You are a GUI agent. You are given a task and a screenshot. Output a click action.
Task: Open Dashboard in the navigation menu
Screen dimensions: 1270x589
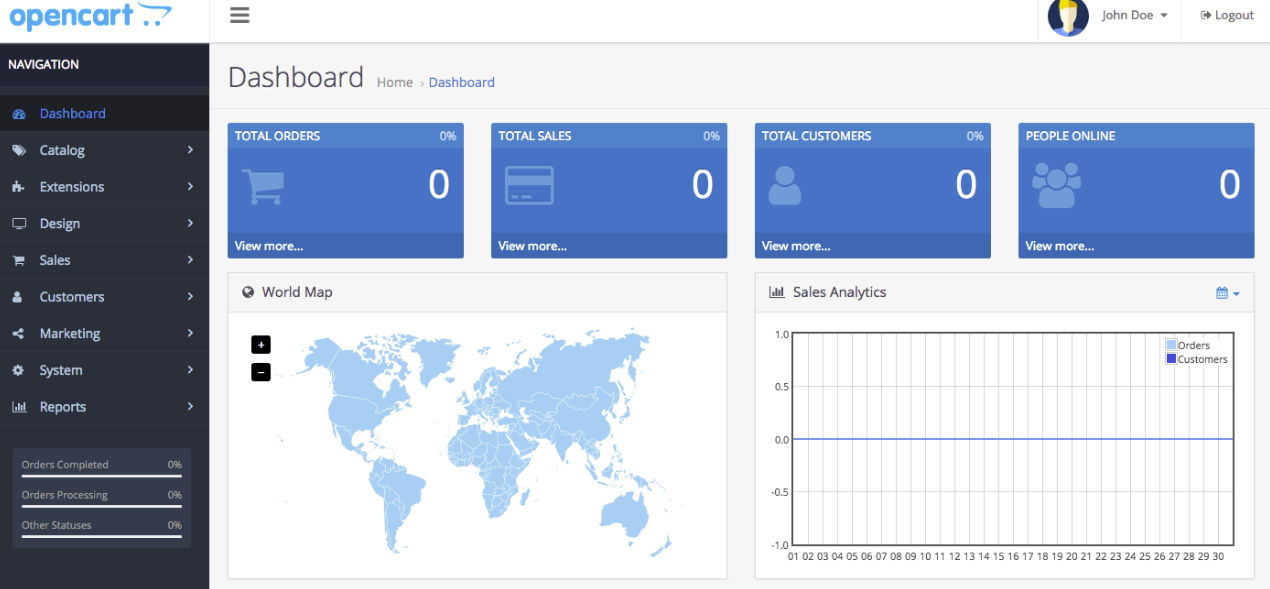tap(104, 113)
